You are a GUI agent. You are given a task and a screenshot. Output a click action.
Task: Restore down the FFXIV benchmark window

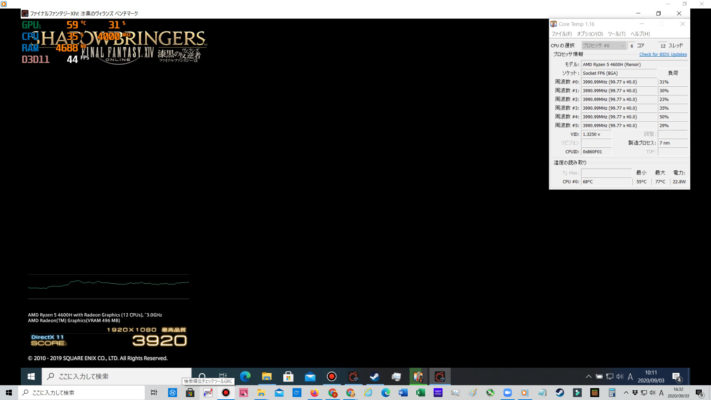point(658,13)
